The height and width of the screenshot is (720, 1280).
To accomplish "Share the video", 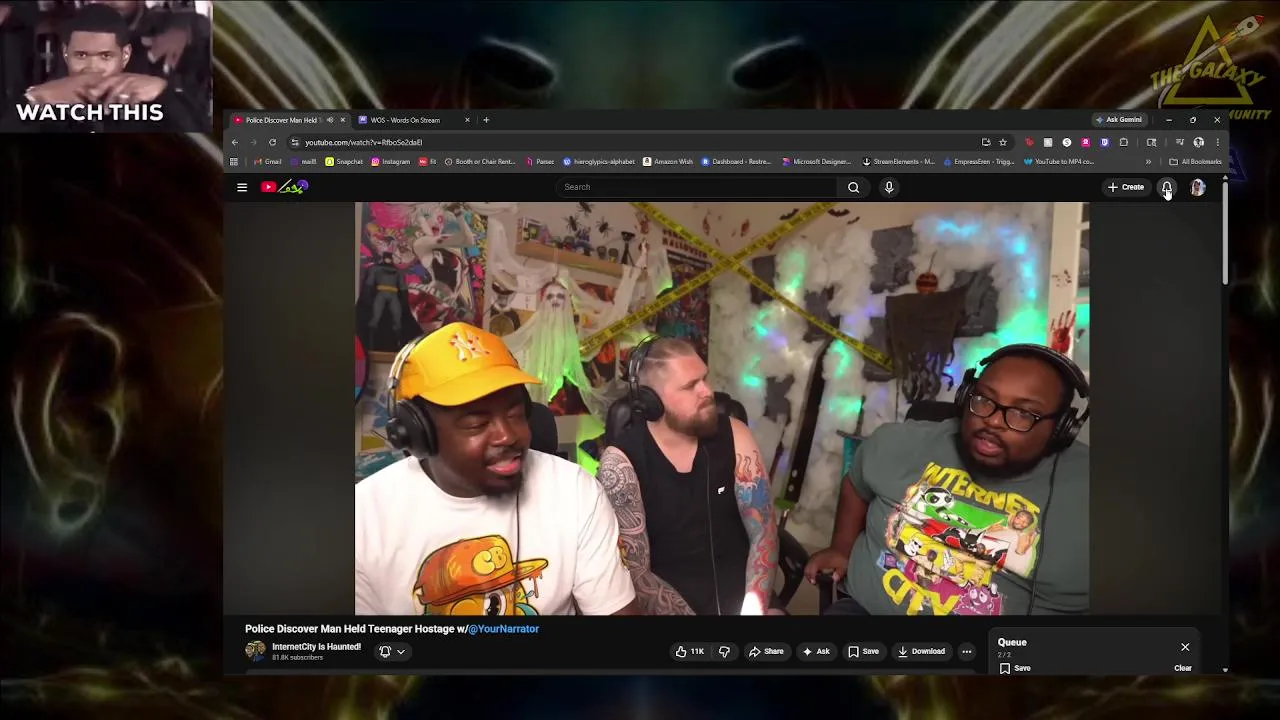I will (766, 651).
